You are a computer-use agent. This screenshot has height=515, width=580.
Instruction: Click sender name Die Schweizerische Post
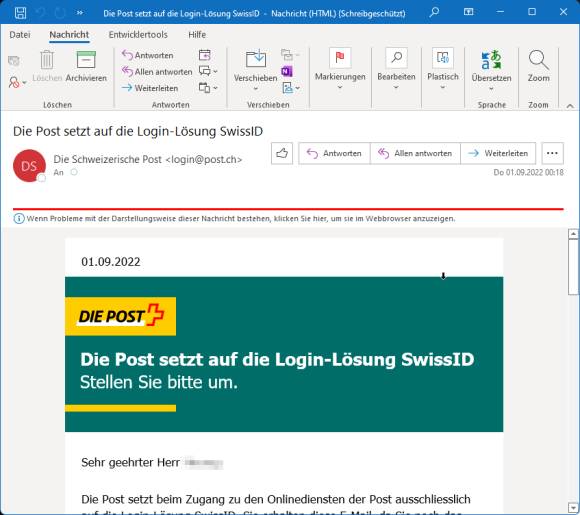(108, 159)
